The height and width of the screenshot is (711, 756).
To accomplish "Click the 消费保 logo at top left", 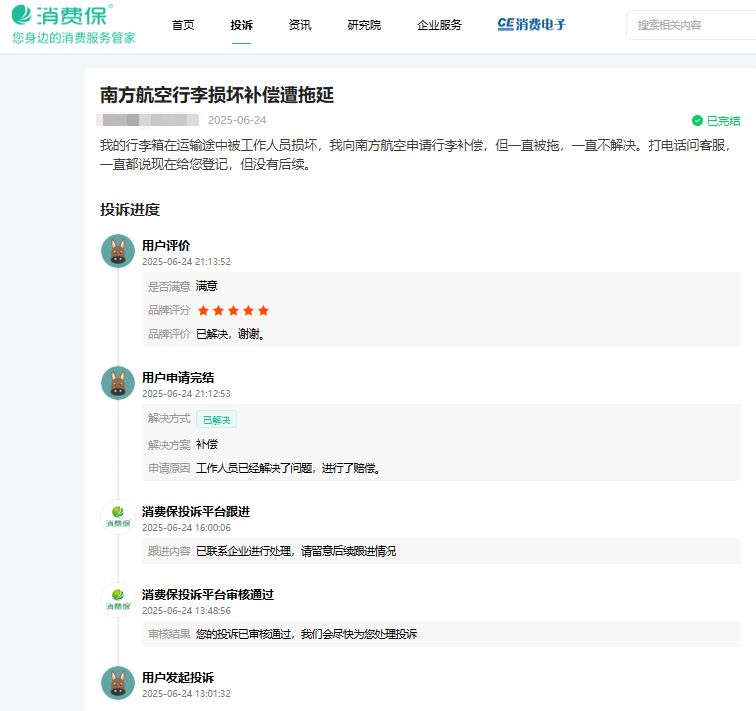I will pyautogui.click(x=62, y=15).
